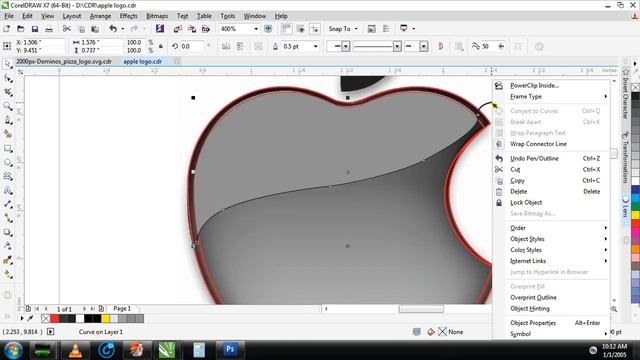640x360 pixels.
Task: Select the Rectangle tool
Action: point(7,148)
